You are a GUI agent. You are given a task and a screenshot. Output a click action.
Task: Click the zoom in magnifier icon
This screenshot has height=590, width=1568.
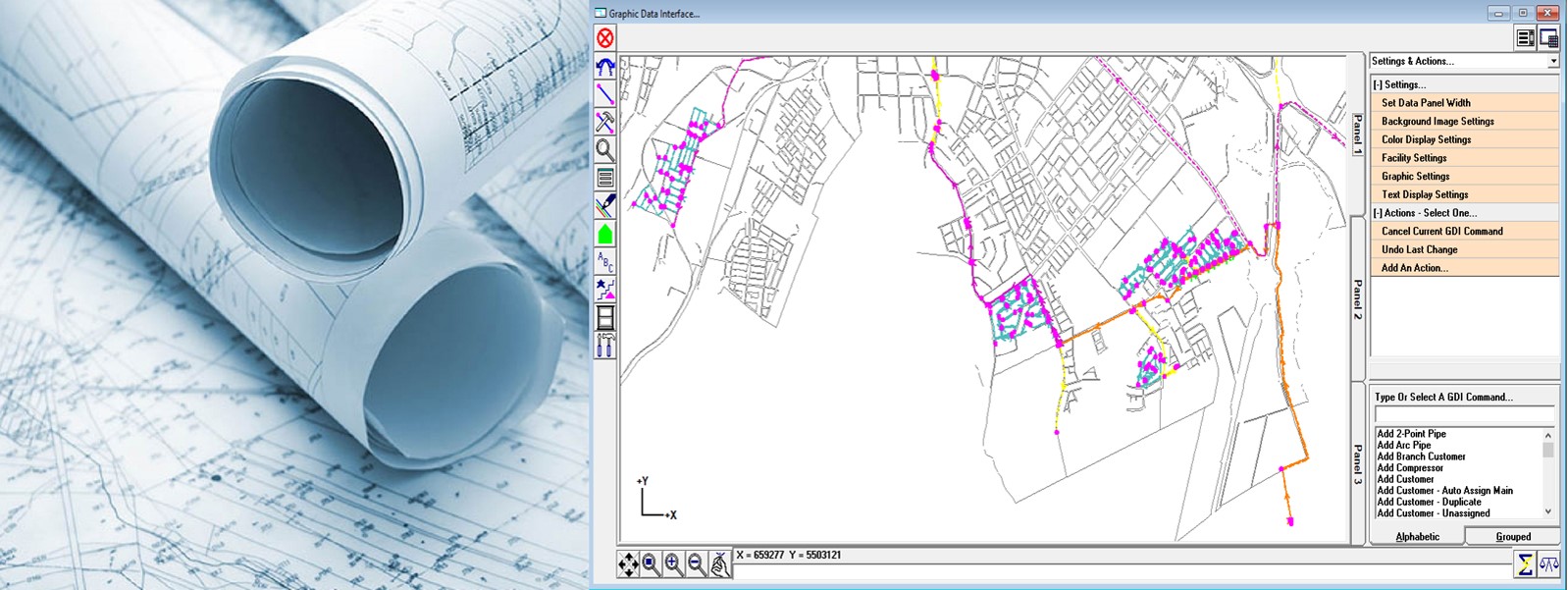pos(673,564)
